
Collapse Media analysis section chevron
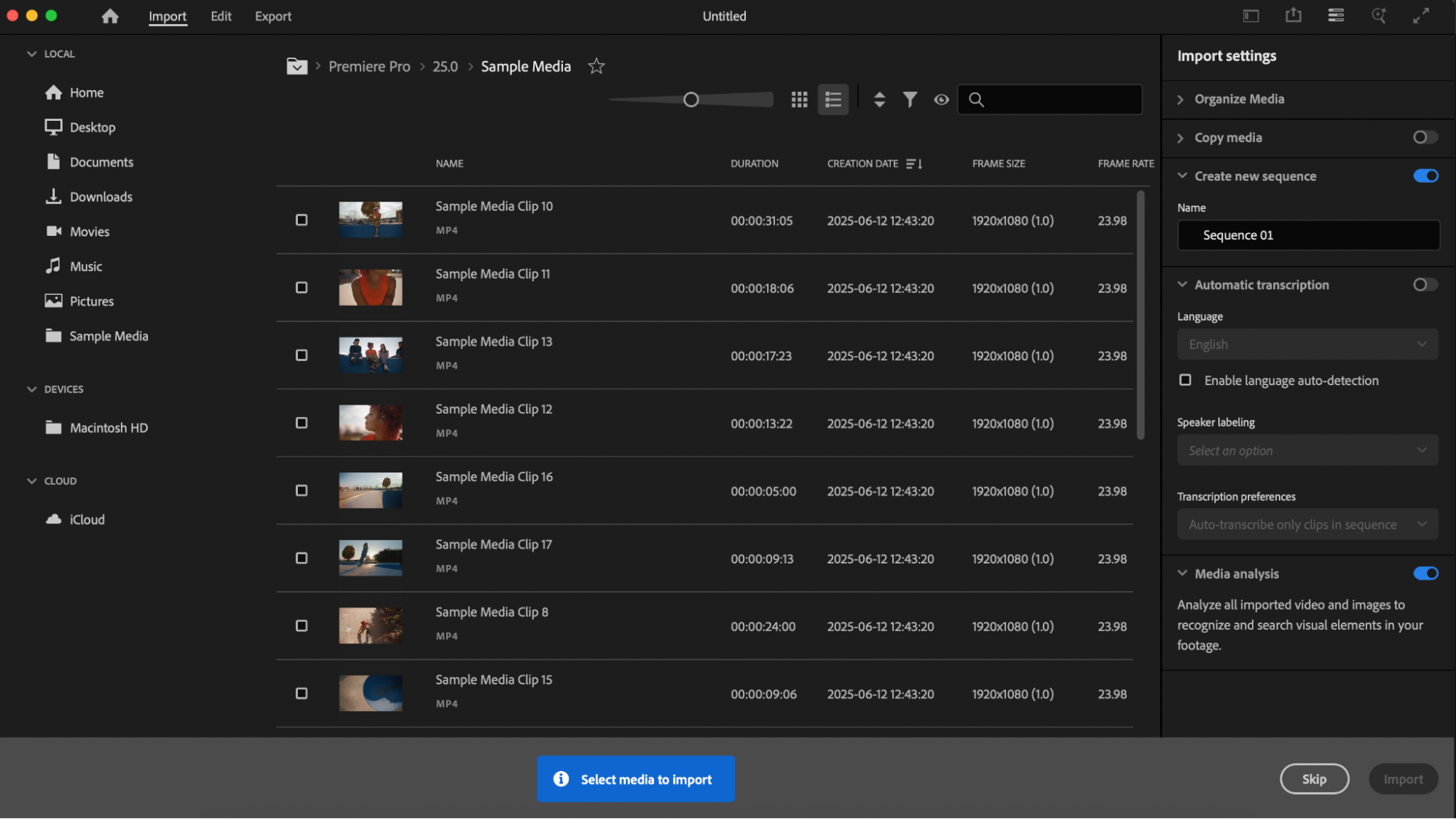[x=1182, y=574]
